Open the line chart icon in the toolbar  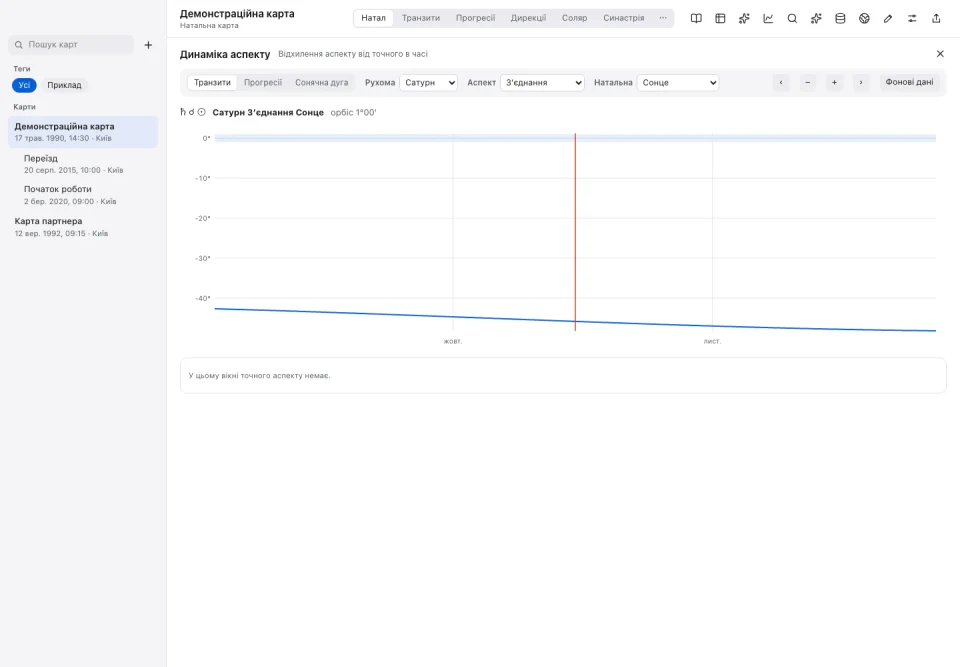point(768,18)
